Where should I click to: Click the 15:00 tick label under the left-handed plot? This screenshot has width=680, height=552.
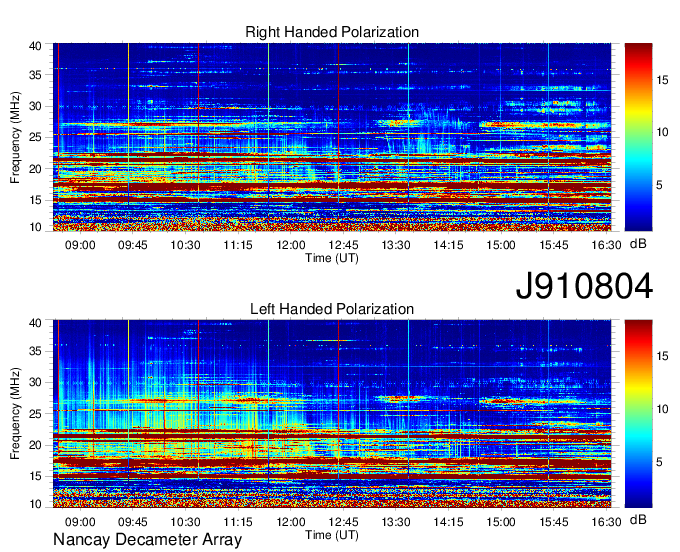coord(501,522)
